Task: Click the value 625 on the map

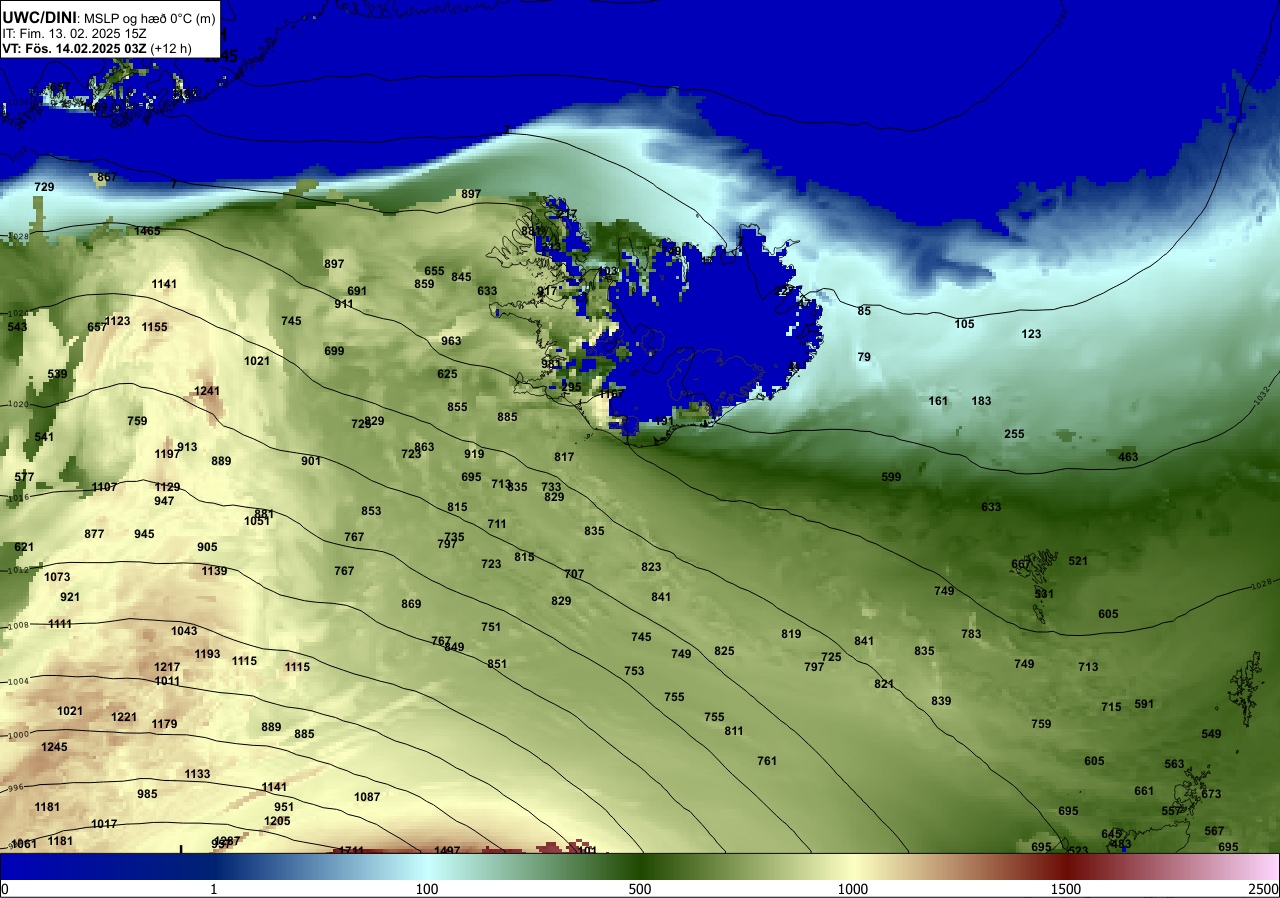Action: [447, 374]
